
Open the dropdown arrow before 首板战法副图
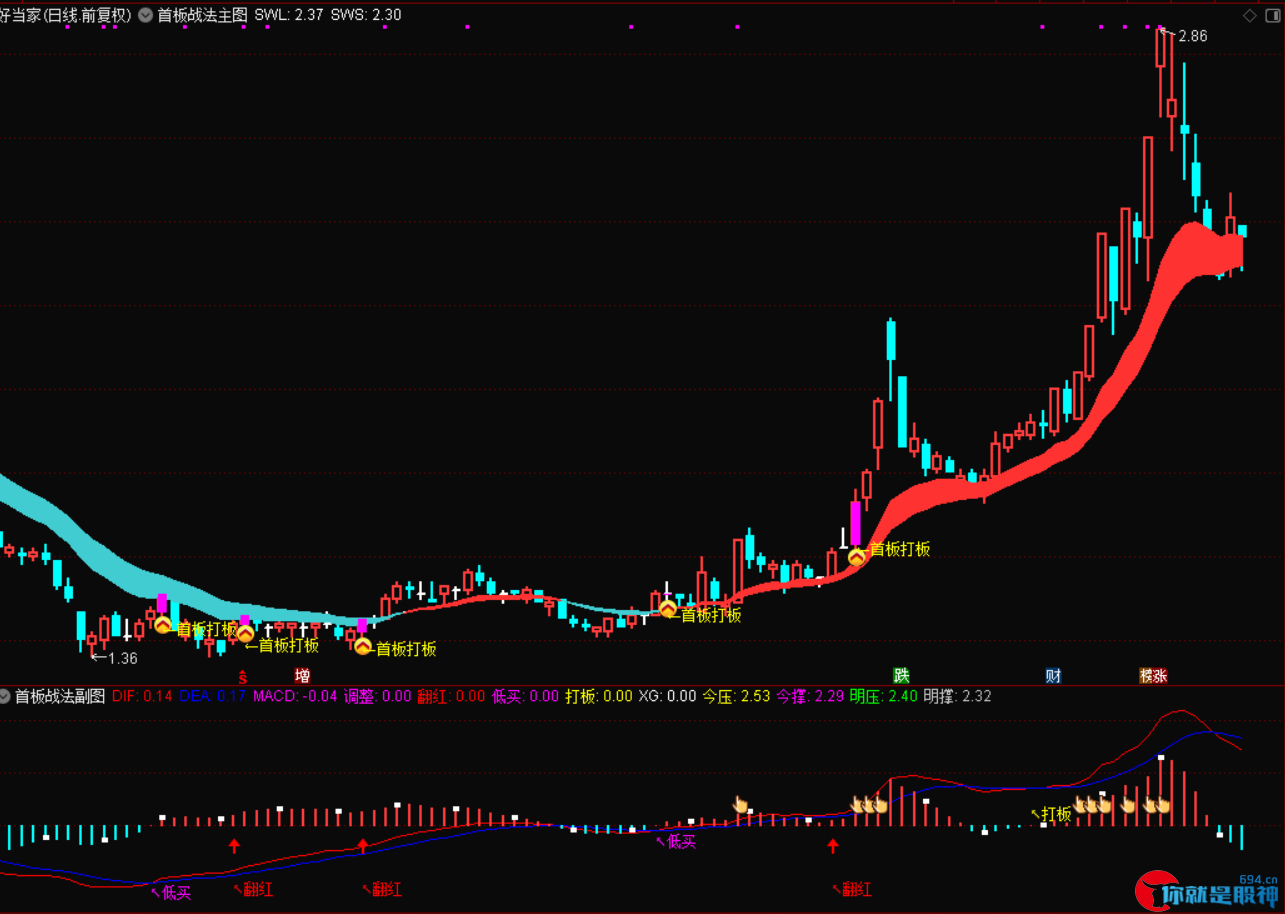click(x=4, y=696)
